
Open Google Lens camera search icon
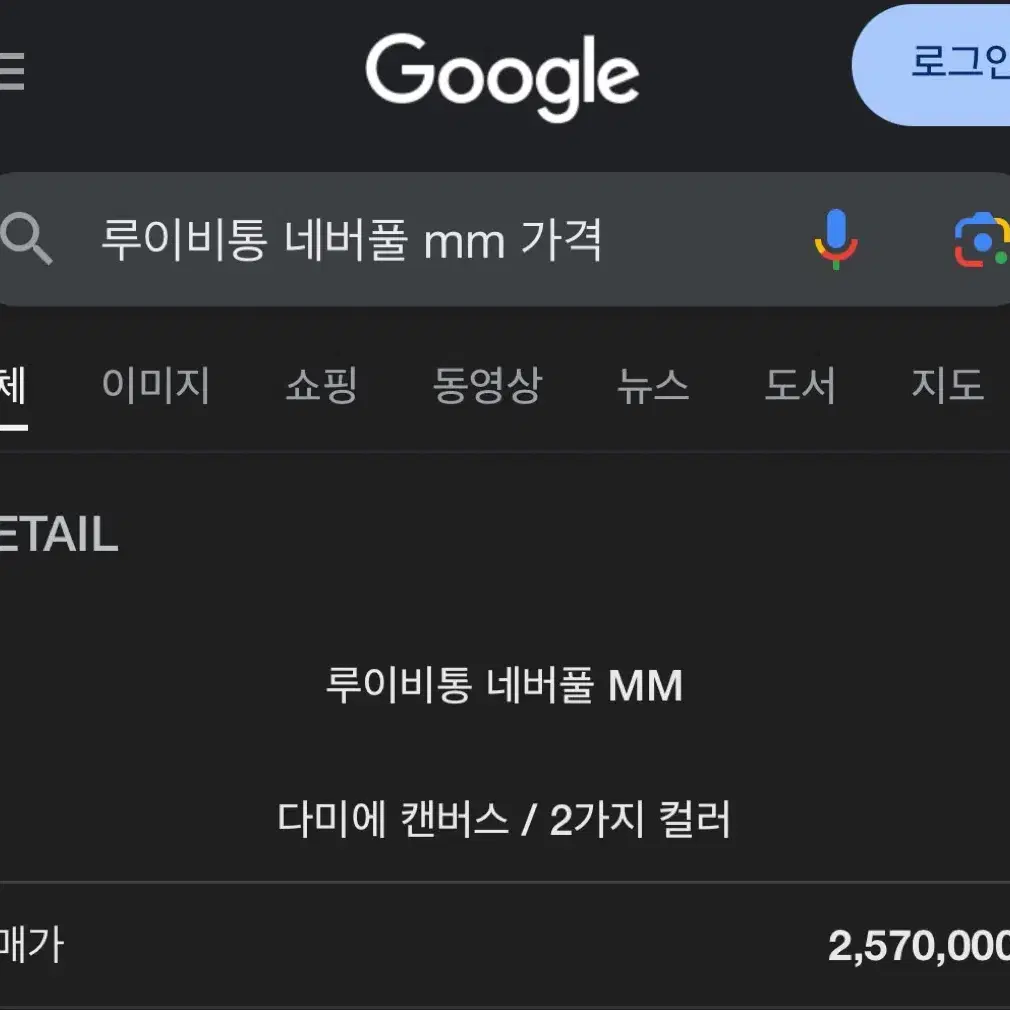click(982, 240)
